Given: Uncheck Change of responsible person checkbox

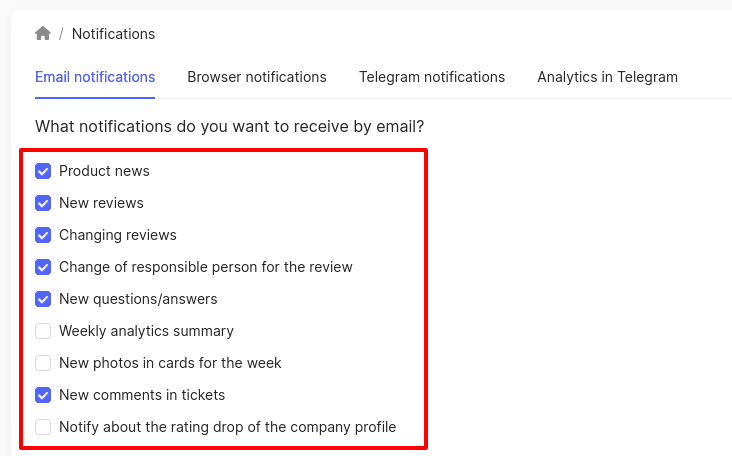Looking at the screenshot, I should tap(43, 267).
